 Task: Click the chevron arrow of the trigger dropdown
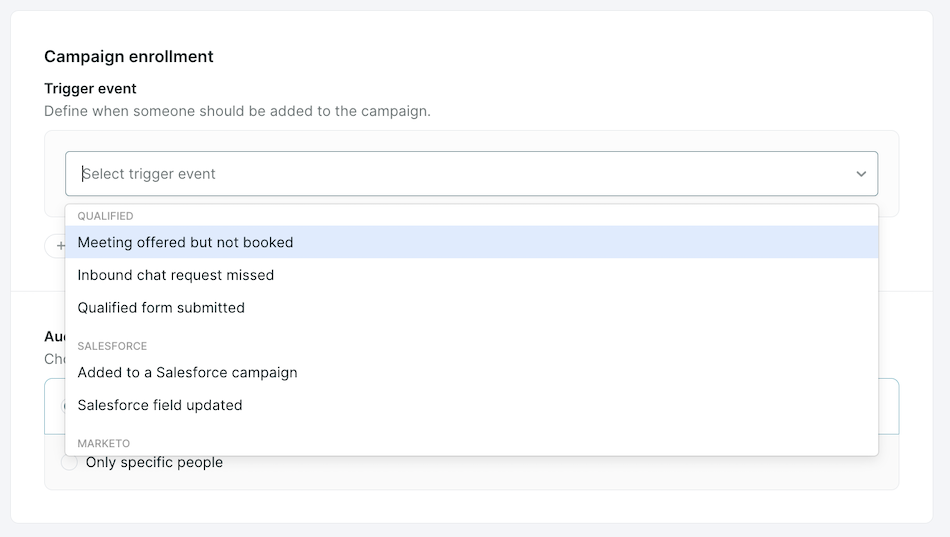pyautogui.click(x=861, y=174)
